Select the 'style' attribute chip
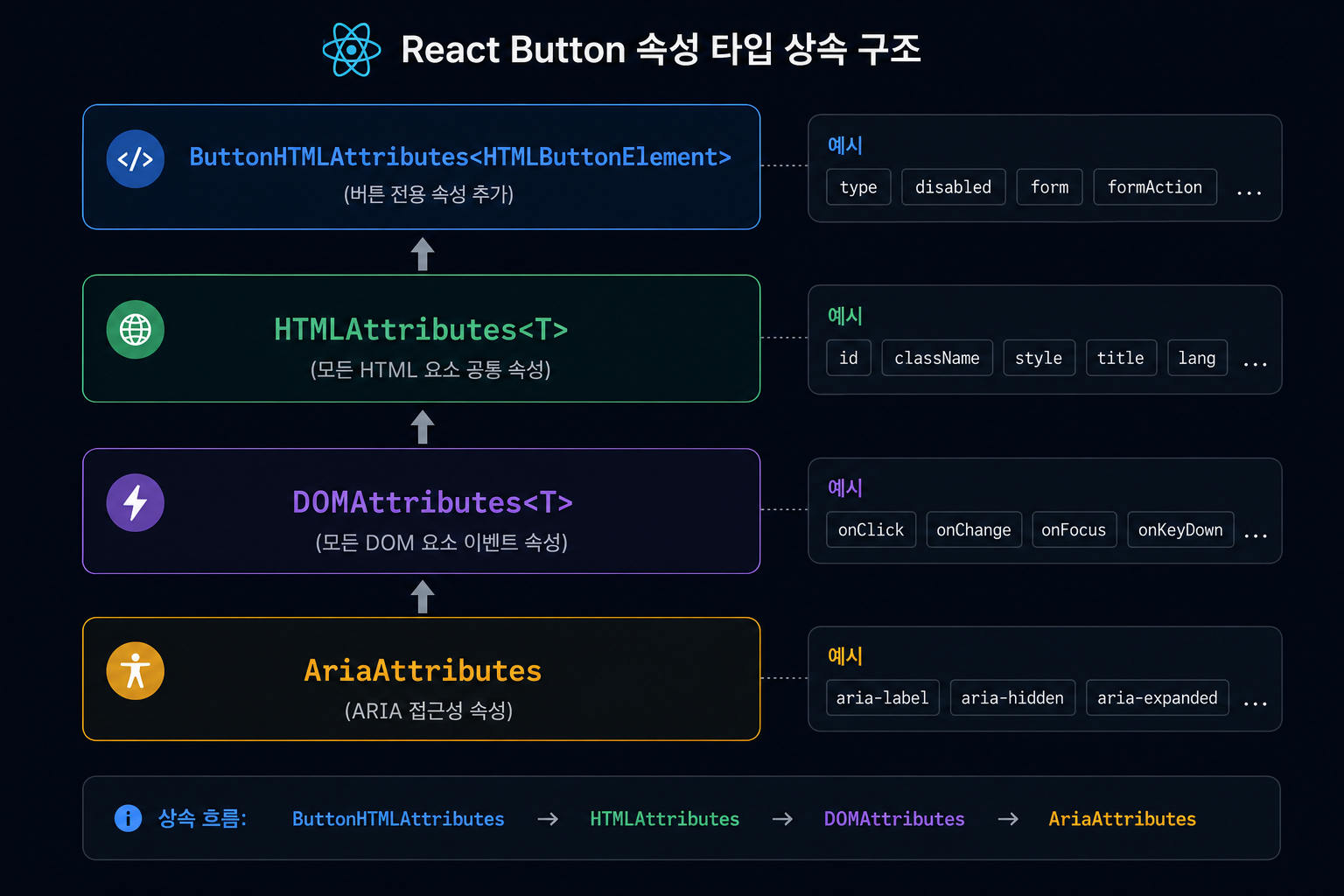1344x896 pixels. tap(1039, 358)
